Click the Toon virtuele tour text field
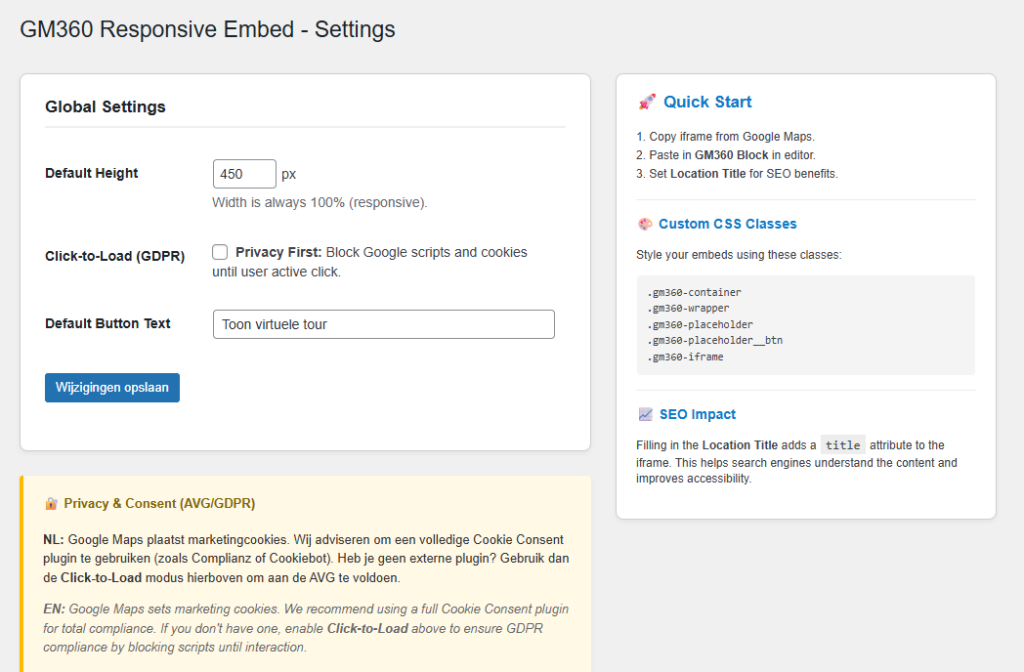Screen dimensions: 1024x672 (384, 324)
